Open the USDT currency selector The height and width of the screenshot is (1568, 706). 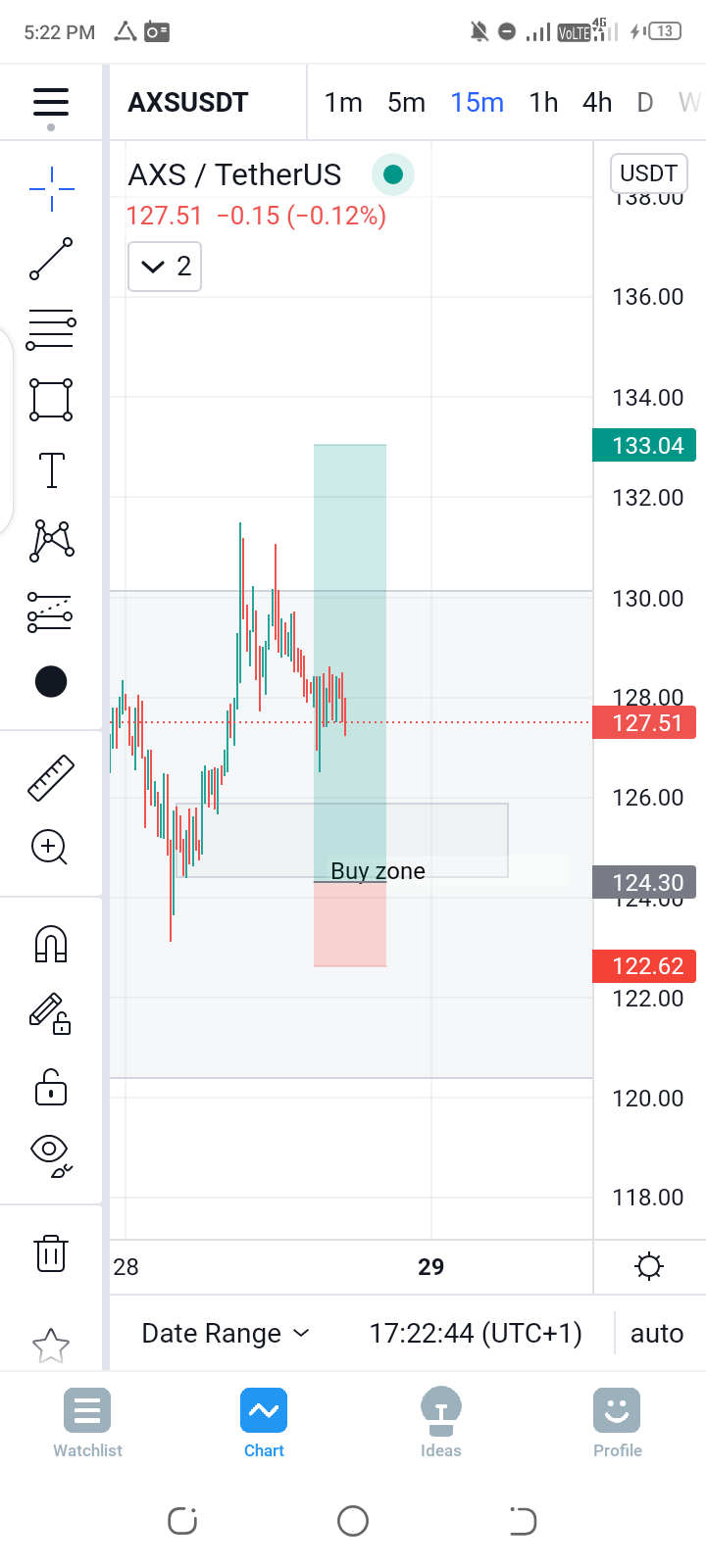pos(648,173)
